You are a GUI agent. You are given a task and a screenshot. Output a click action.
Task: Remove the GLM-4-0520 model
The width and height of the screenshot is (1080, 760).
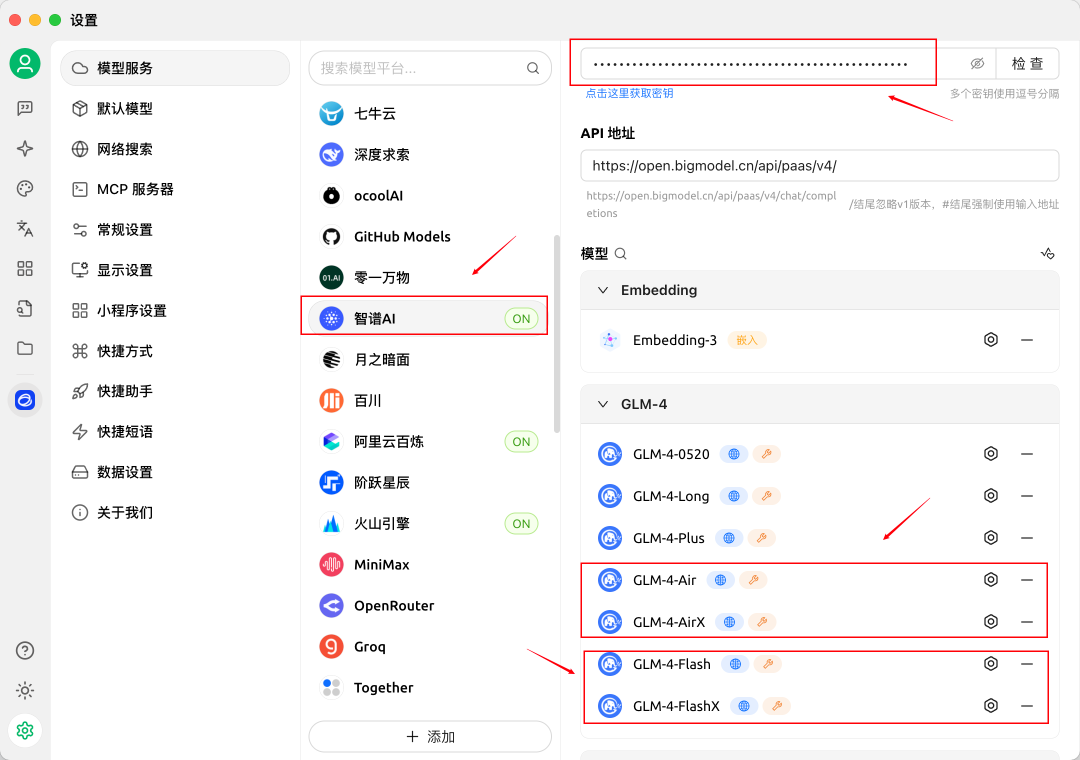tap(1027, 453)
